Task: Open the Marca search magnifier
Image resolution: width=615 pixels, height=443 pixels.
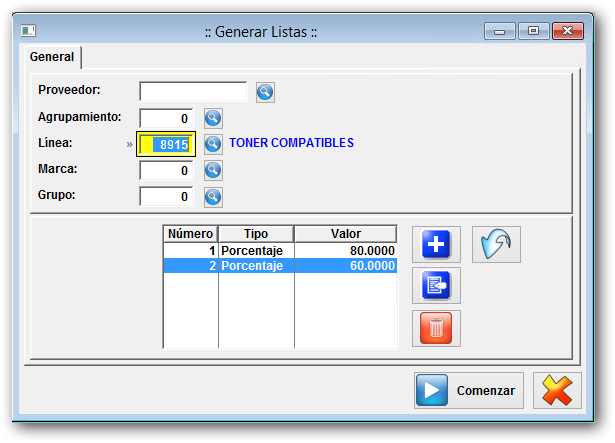Action: [213, 170]
